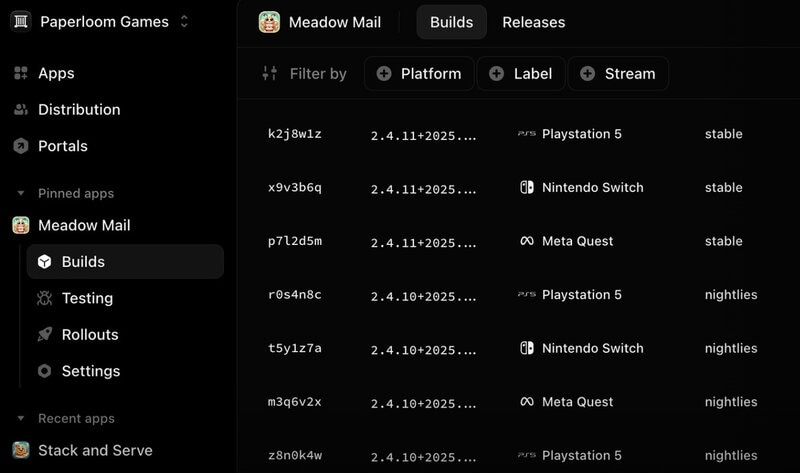This screenshot has width=800, height=473.
Task: Click Meadow Mail app icon in sidebar
Action: tap(21, 225)
